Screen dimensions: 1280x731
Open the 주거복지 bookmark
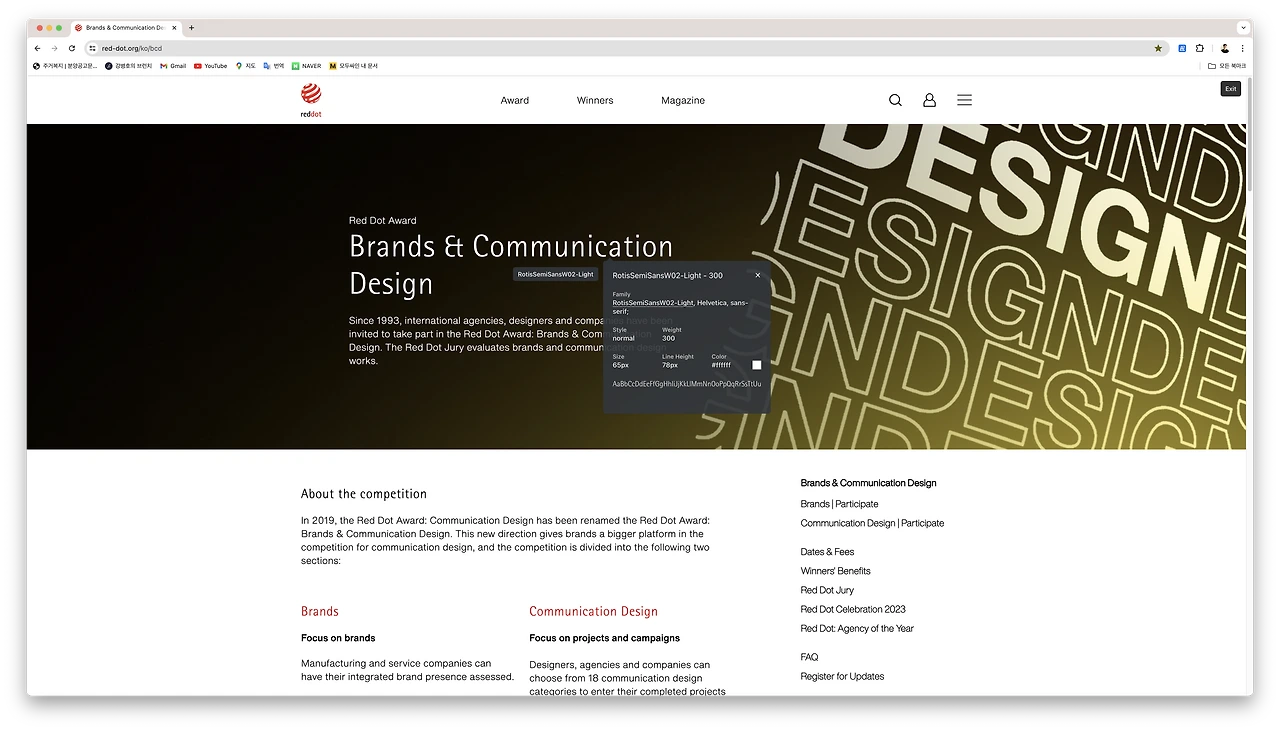pos(65,66)
